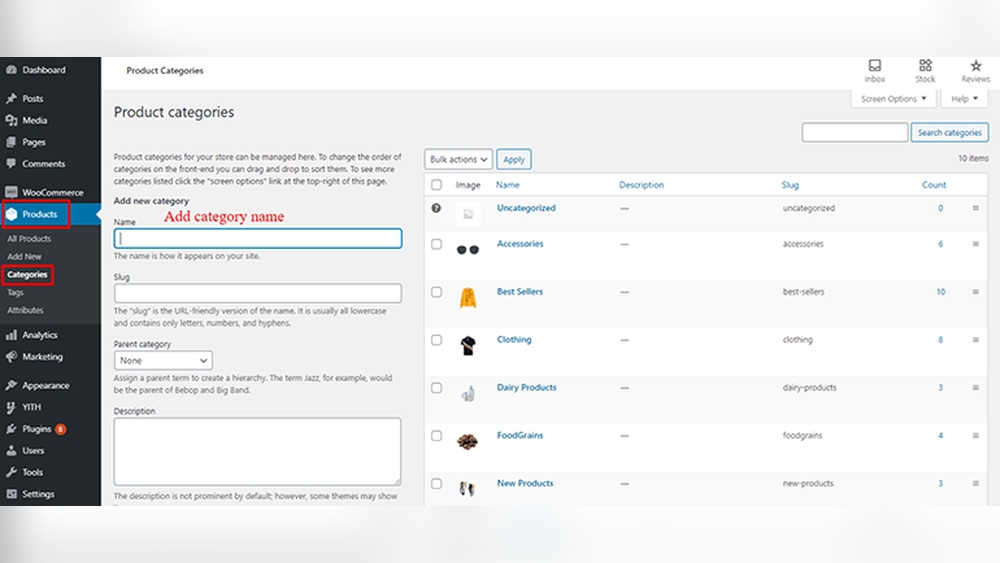Check the Accessories category checkbox
Screen dimensions: 1000x563
[x=436, y=244]
